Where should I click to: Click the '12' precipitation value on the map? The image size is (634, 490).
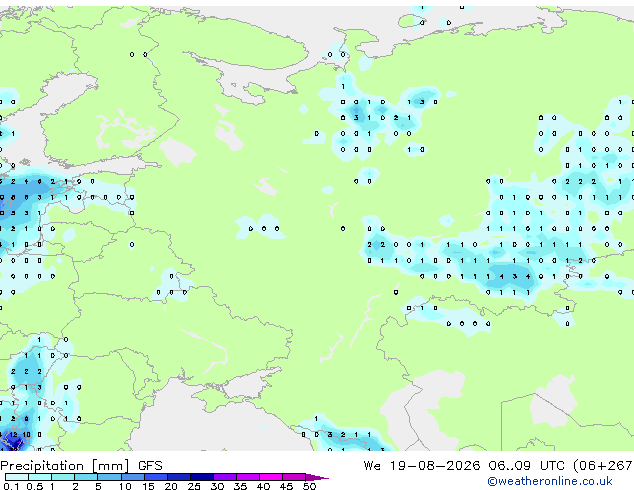pos(14,435)
